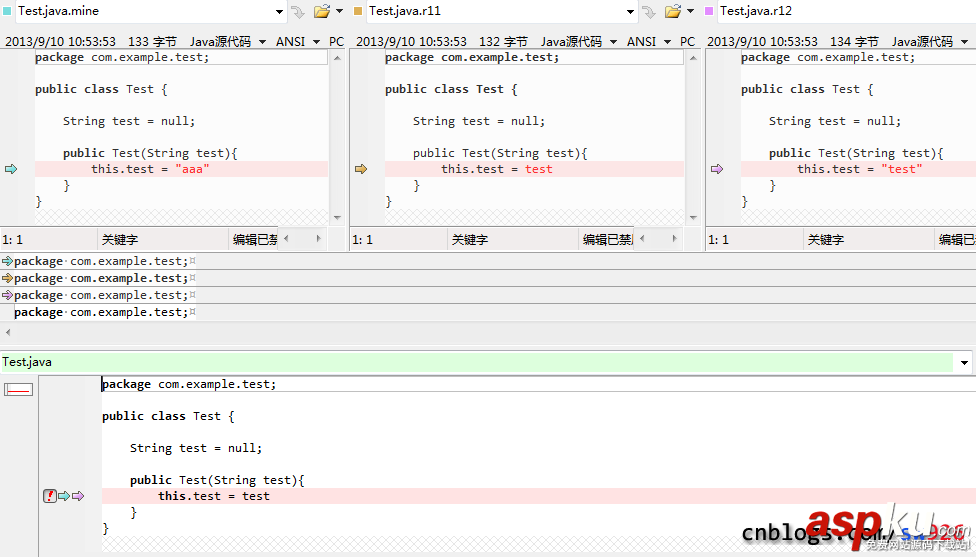Screen dimensions: 976x557
Task: Open the browse-folder icon for Test.java.r11
Action: 673,11
